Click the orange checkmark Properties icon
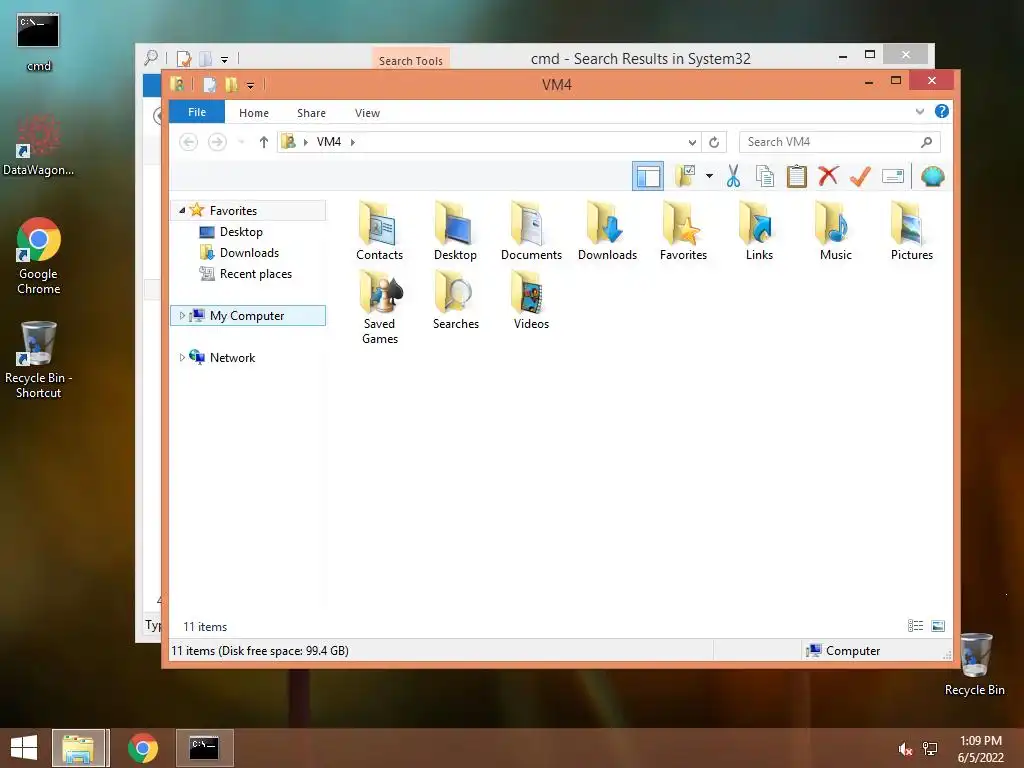The image size is (1024, 768). tap(860, 176)
